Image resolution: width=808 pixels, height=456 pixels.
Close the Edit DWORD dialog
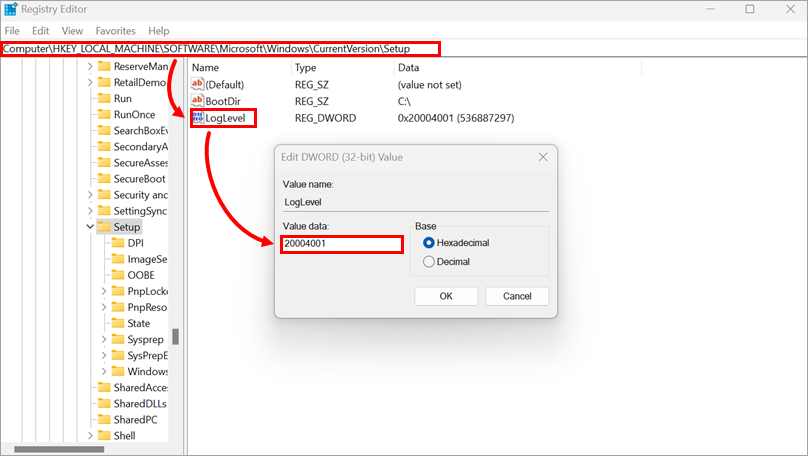[x=543, y=157]
